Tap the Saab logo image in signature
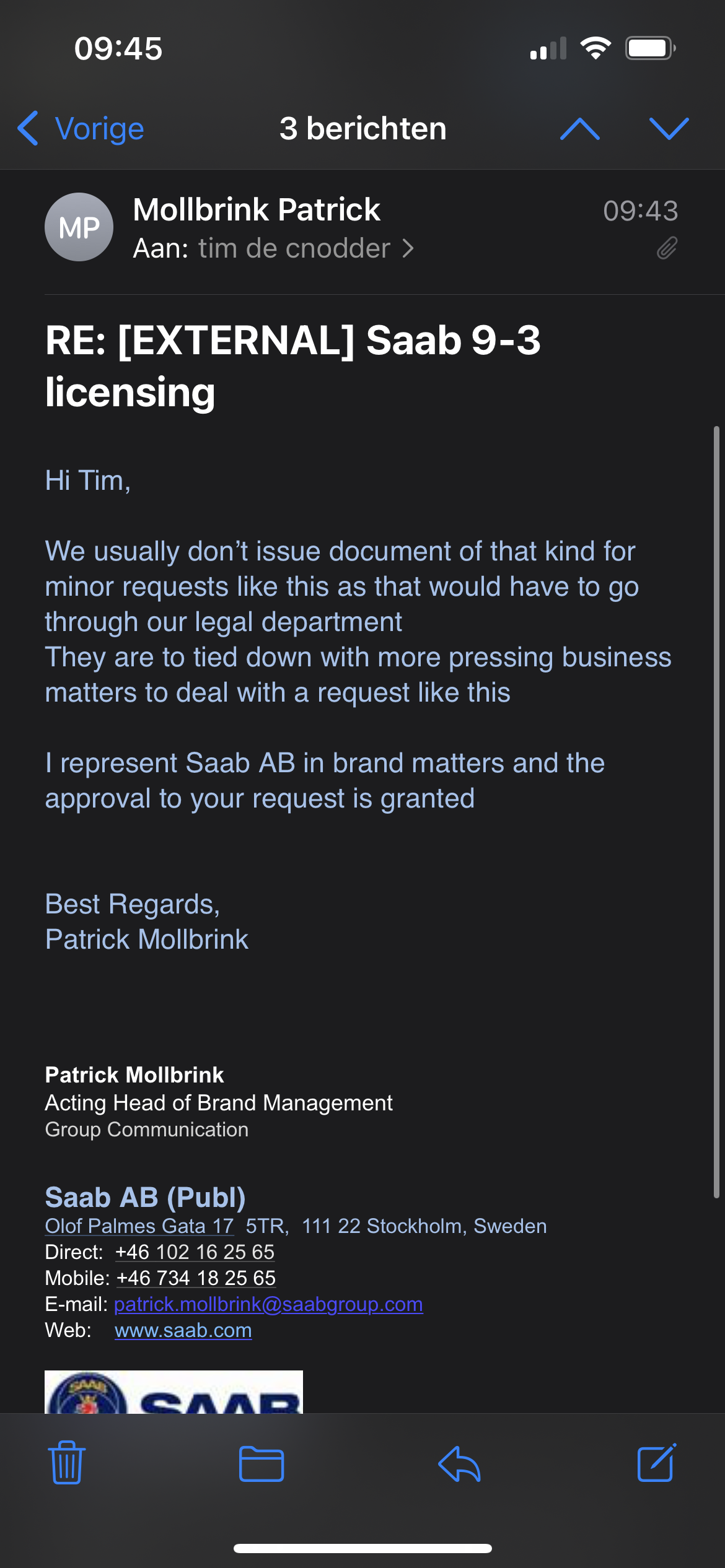725x1568 pixels. pos(174,1392)
